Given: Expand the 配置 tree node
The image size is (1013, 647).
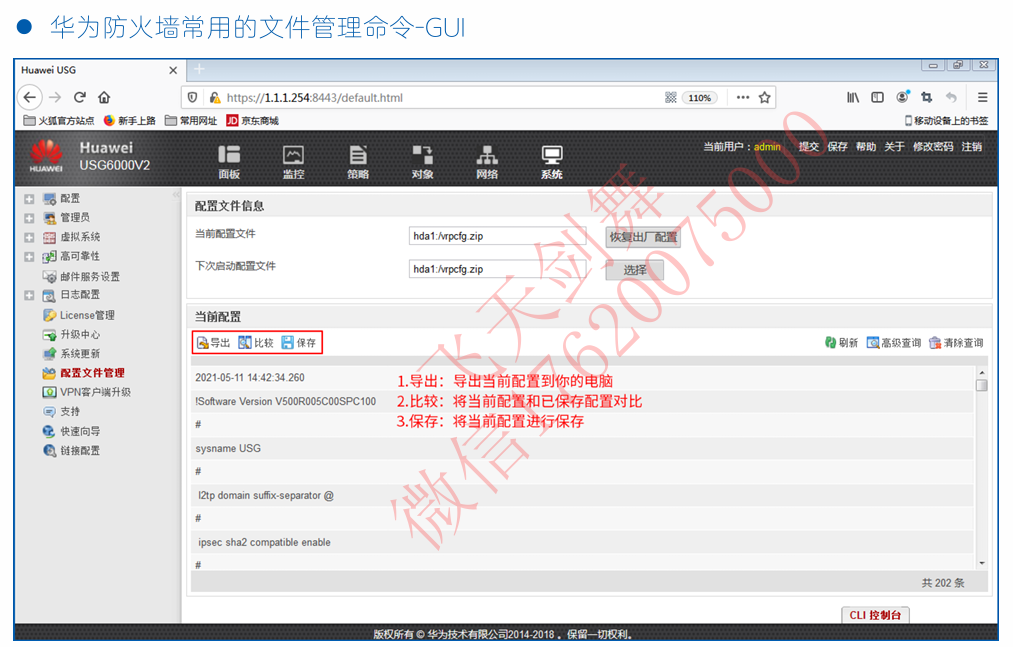Looking at the screenshot, I should point(29,199).
